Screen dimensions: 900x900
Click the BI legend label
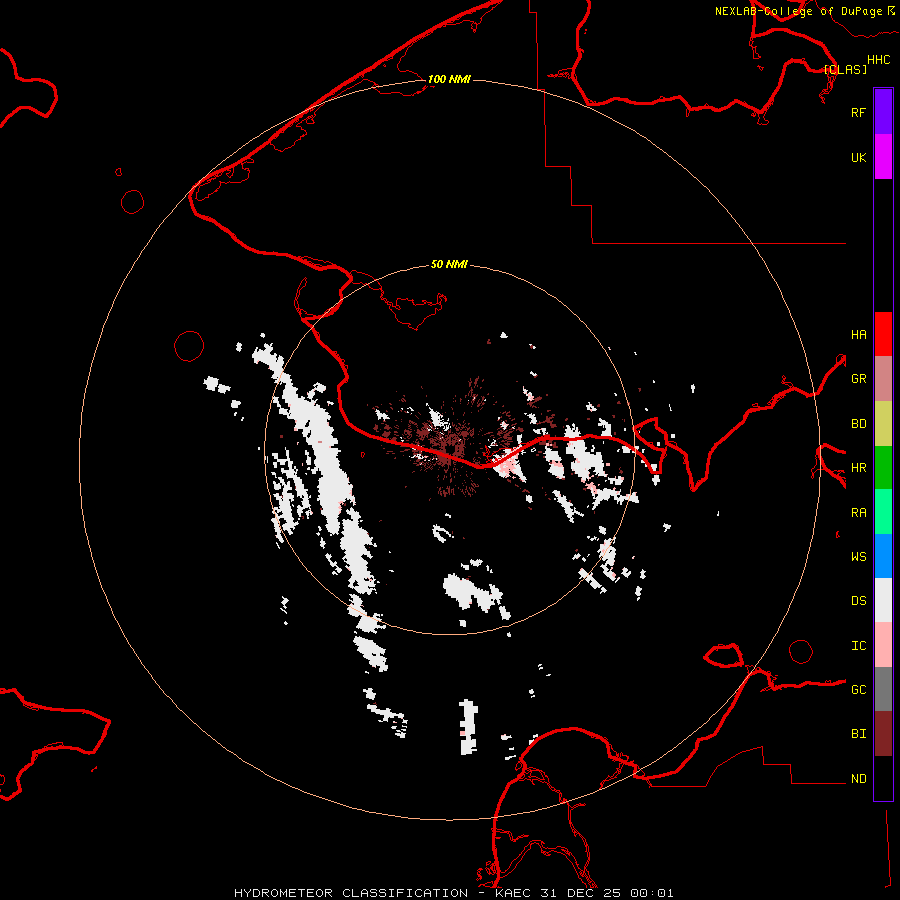point(858,734)
